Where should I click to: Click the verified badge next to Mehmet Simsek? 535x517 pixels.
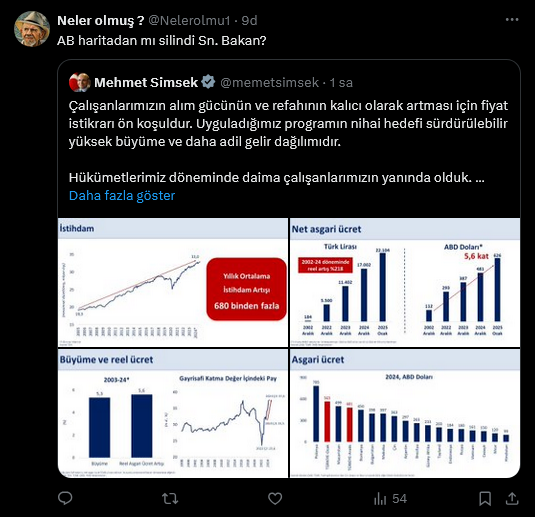(x=208, y=82)
